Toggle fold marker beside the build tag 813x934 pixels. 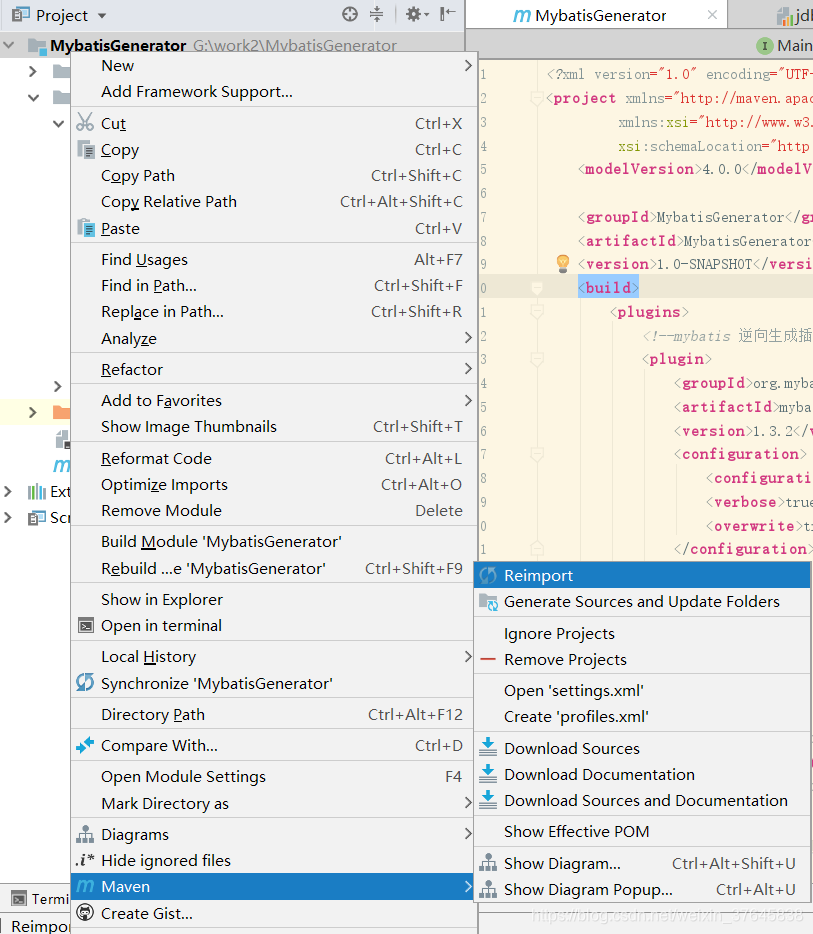click(537, 288)
